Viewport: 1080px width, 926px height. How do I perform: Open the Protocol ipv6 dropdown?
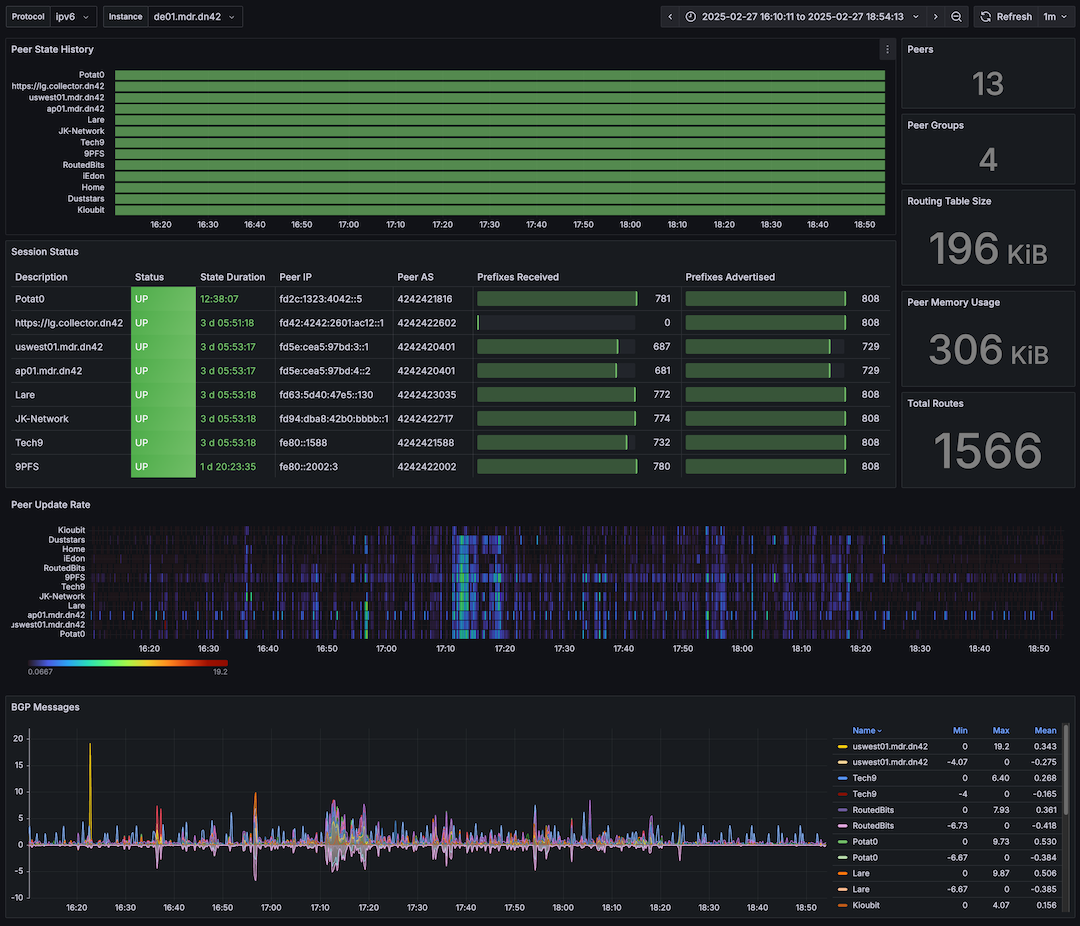point(74,17)
